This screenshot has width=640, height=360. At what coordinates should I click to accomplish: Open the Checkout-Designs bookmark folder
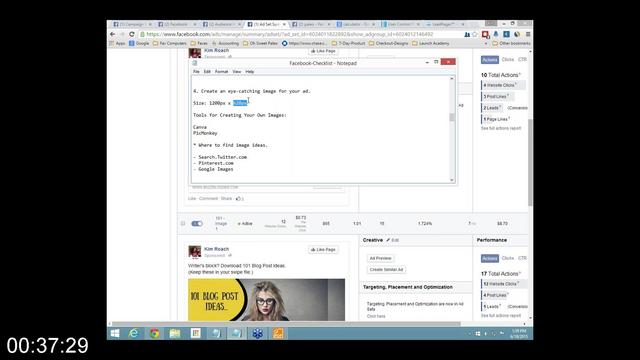click(389, 43)
